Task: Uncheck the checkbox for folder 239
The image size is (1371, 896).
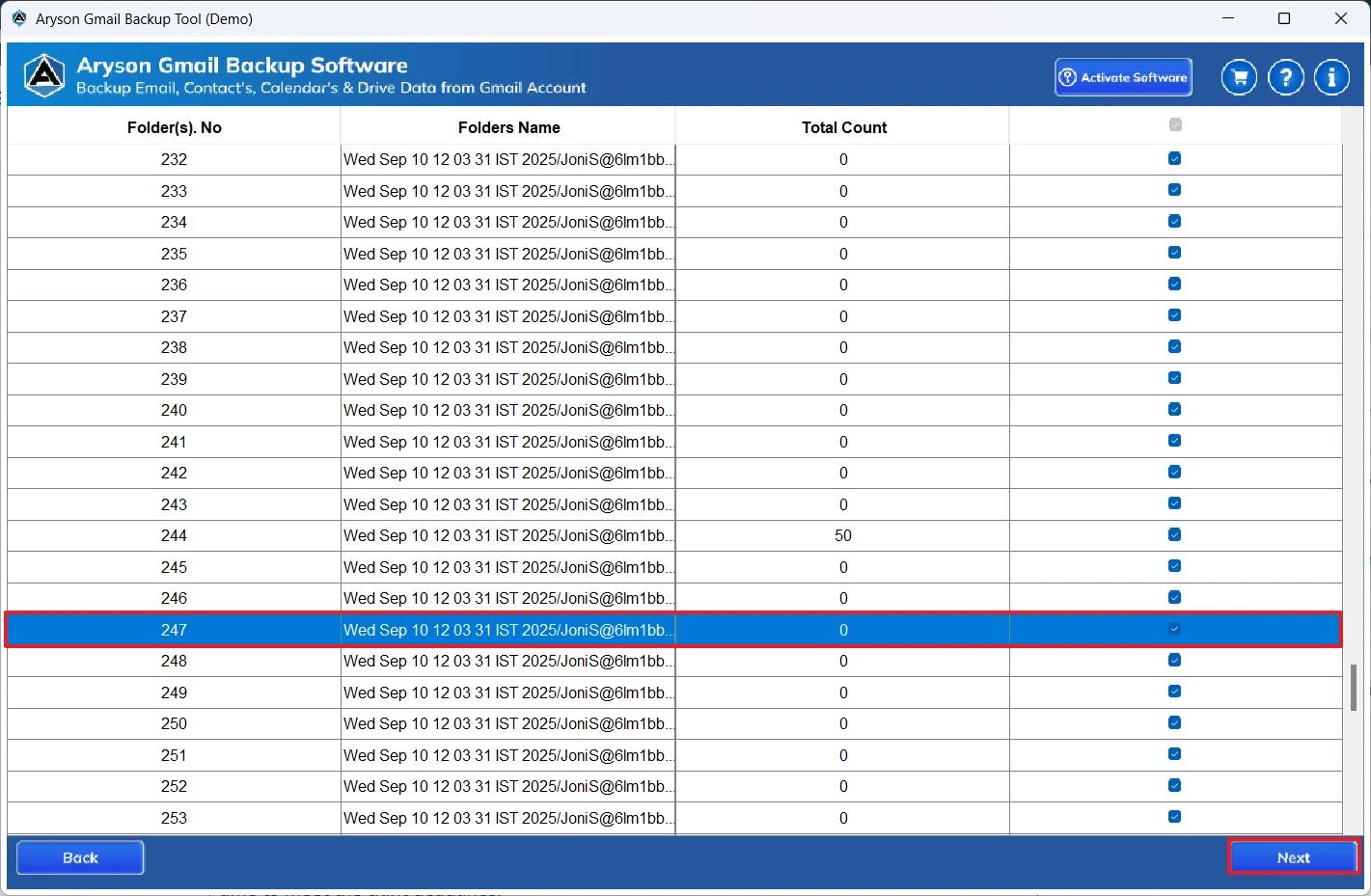Action: (1174, 378)
